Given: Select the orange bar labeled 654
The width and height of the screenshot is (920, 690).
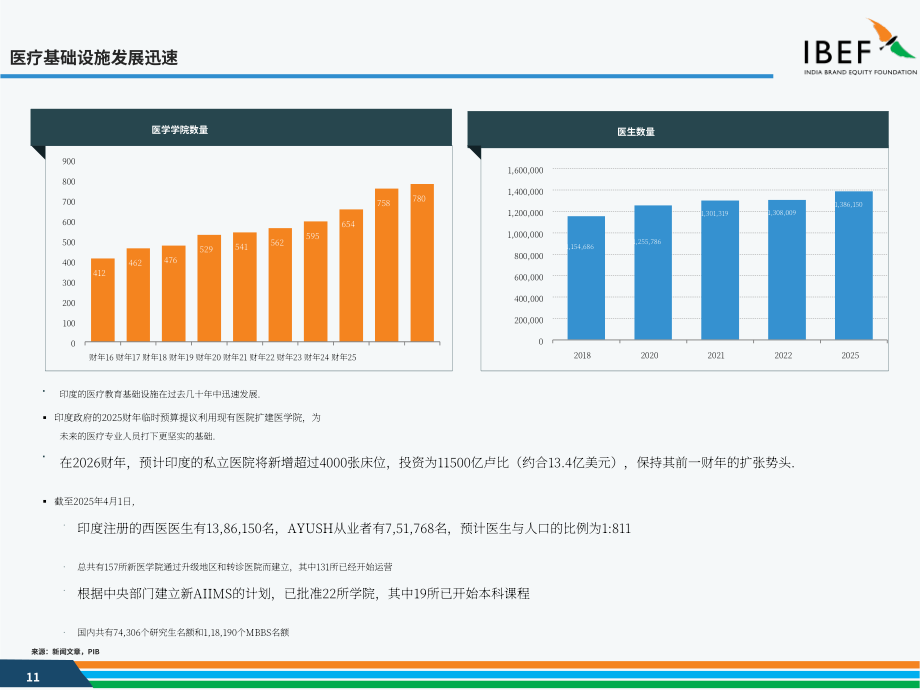Looking at the screenshot, I should [x=351, y=276].
